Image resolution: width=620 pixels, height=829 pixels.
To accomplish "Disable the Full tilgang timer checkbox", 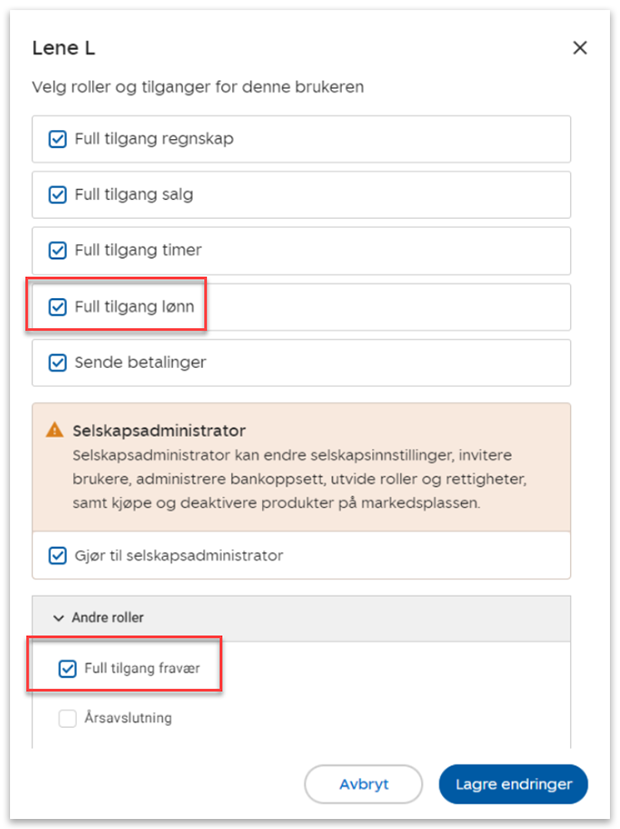I will (58, 250).
